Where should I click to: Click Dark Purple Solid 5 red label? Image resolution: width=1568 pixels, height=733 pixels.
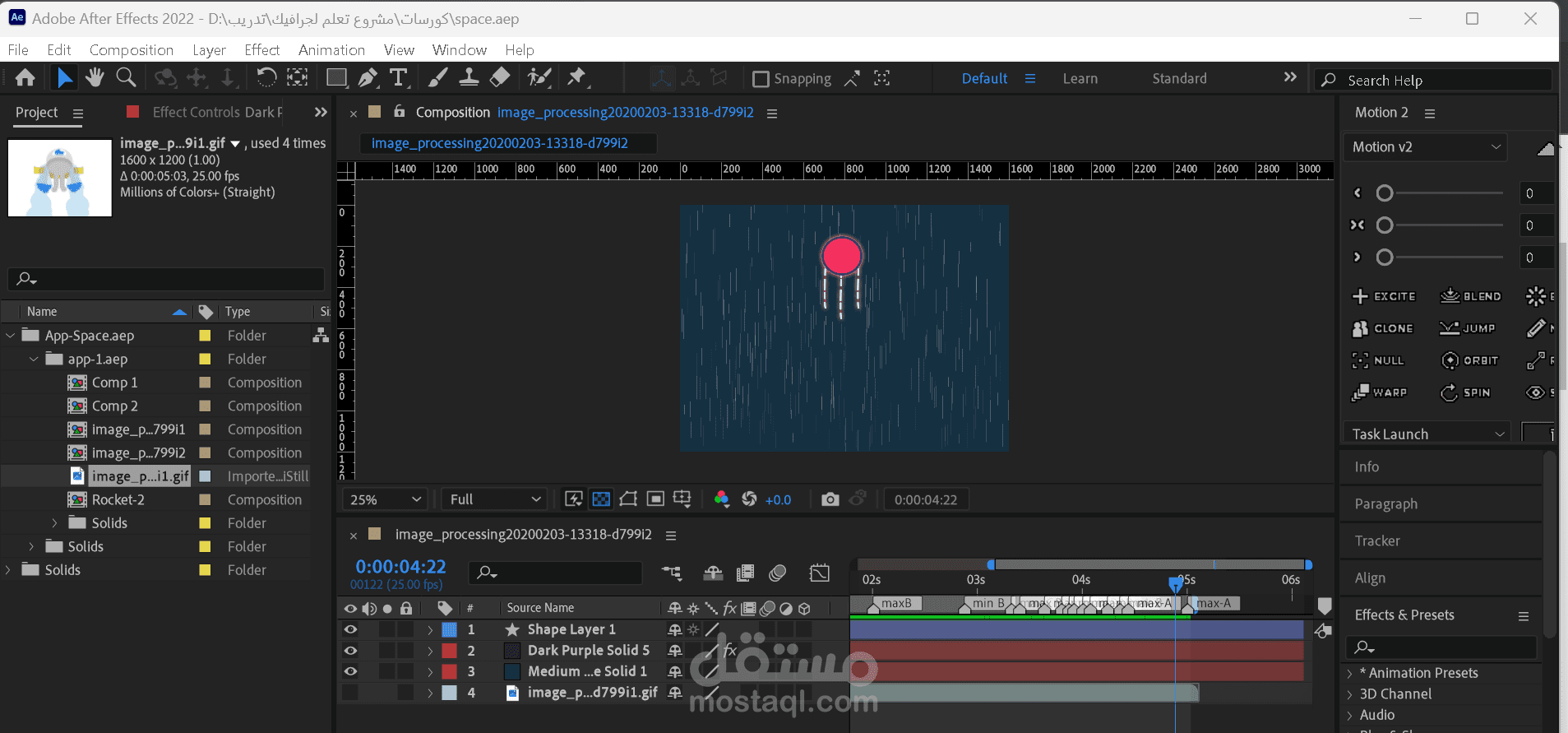449,650
